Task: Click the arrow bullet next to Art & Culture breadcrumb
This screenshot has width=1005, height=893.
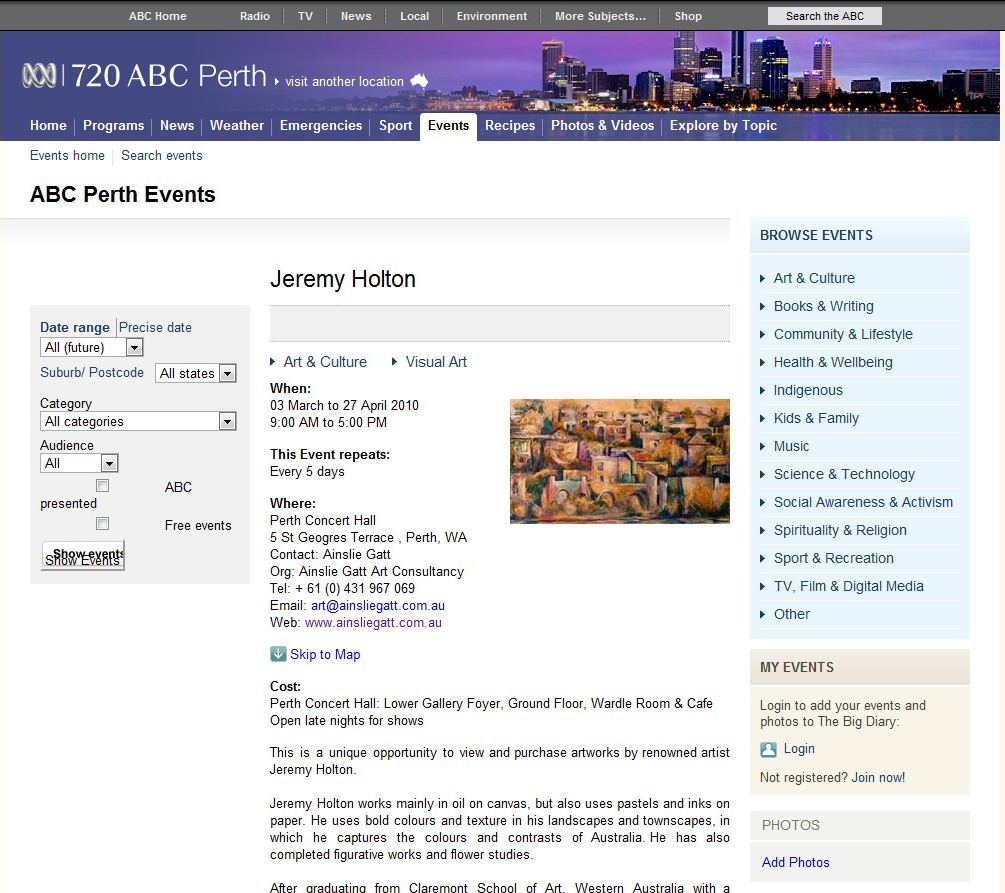Action: coord(272,362)
